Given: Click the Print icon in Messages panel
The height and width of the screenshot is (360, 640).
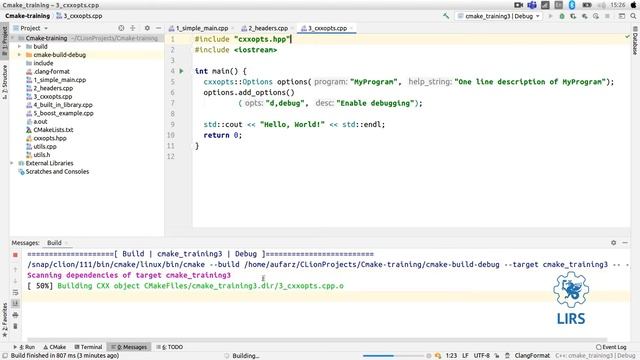Looking at the screenshot, I should pos(16,315).
